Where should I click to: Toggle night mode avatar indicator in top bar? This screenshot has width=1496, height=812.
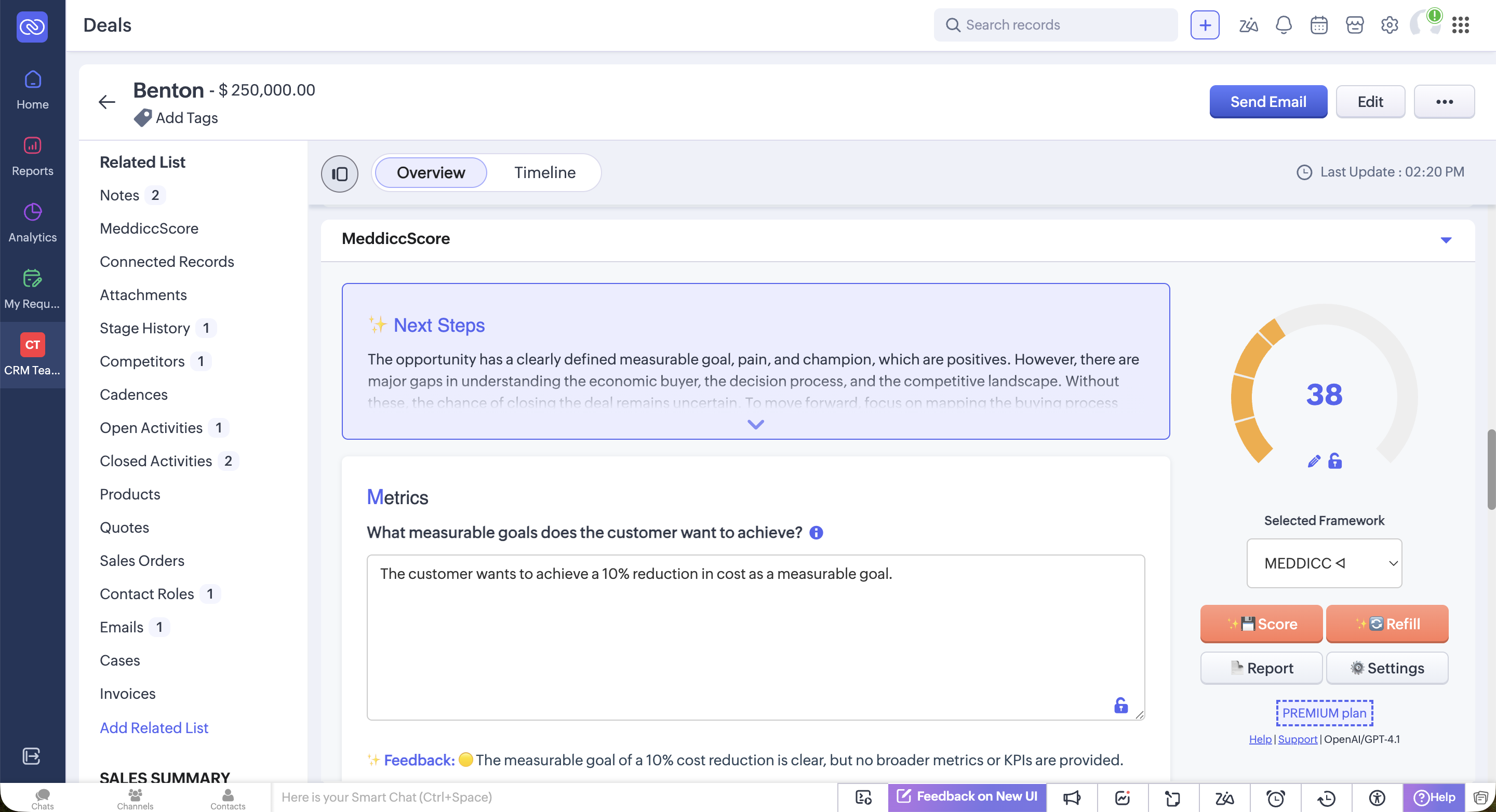click(1424, 25)
